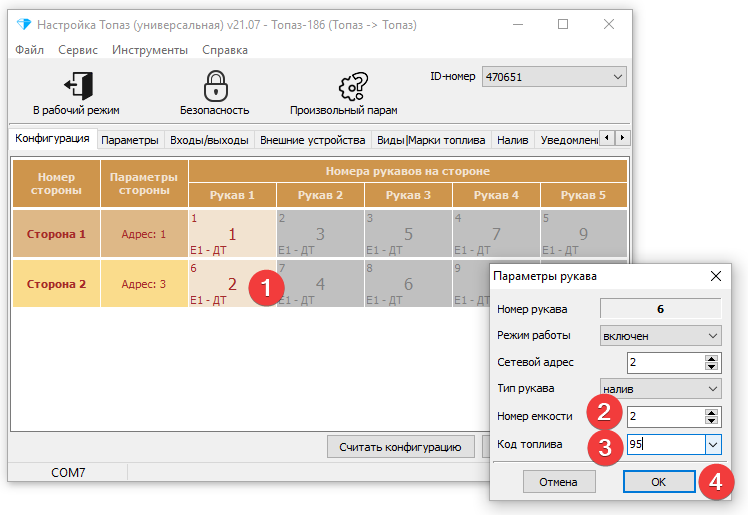Viewport: 748px width, 515px height.
Task: Open the Инструменты menu
Action: click(150, 50)
